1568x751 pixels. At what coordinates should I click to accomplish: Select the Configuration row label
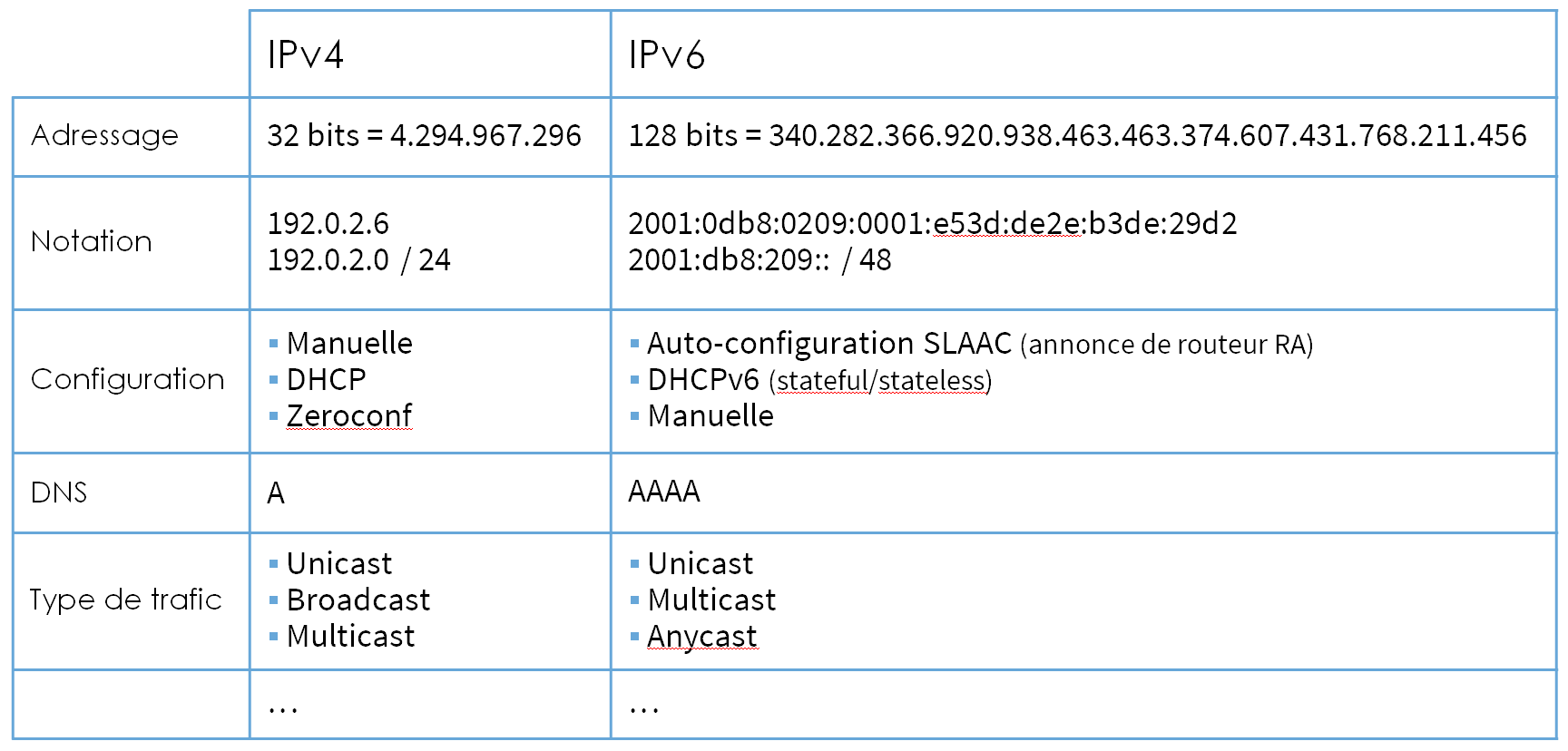pyautogui.click(x=128, y=379)
